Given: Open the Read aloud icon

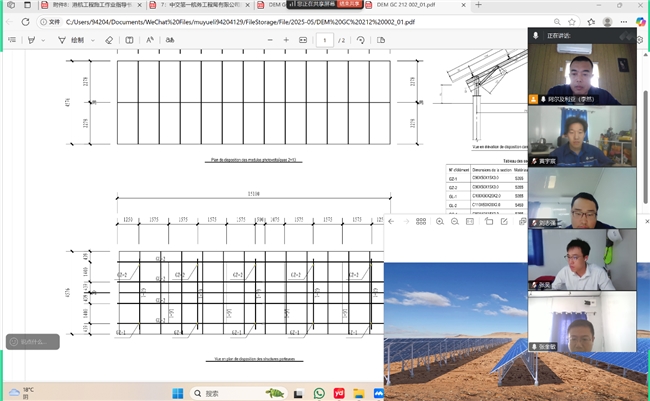Looking at the screenshot, I should (x=150, y=40).
